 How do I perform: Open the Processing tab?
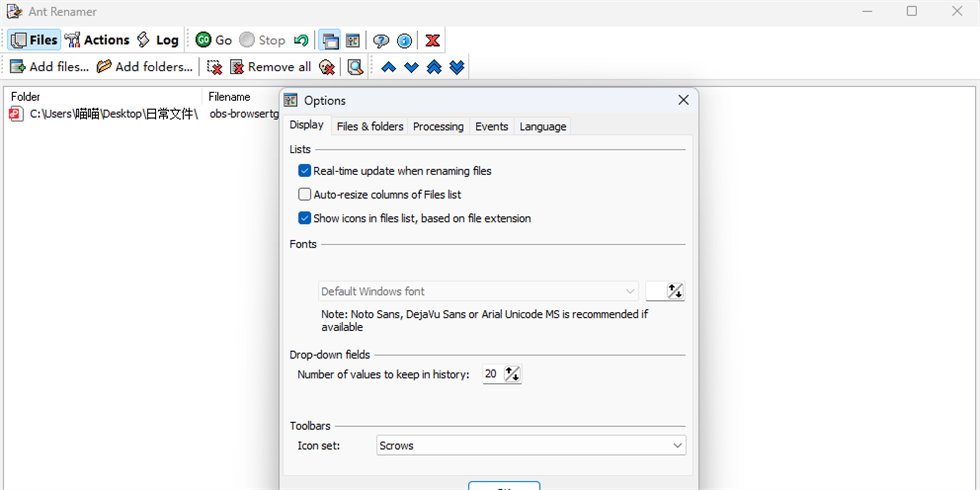pos(438,126)
